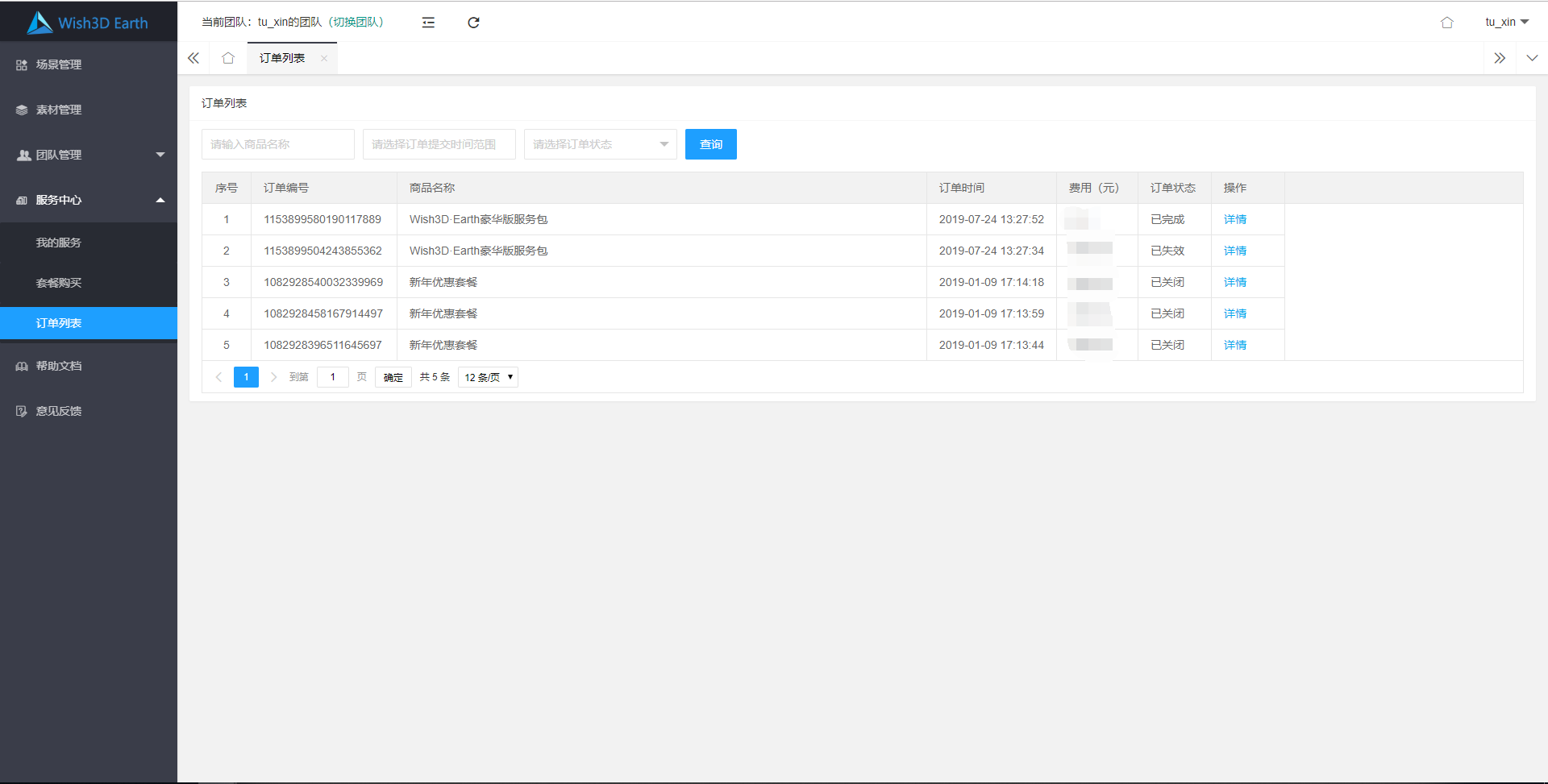Open the order status select dropdown
Viewport: 1548px width, 784px height.
tap(600, 144)
